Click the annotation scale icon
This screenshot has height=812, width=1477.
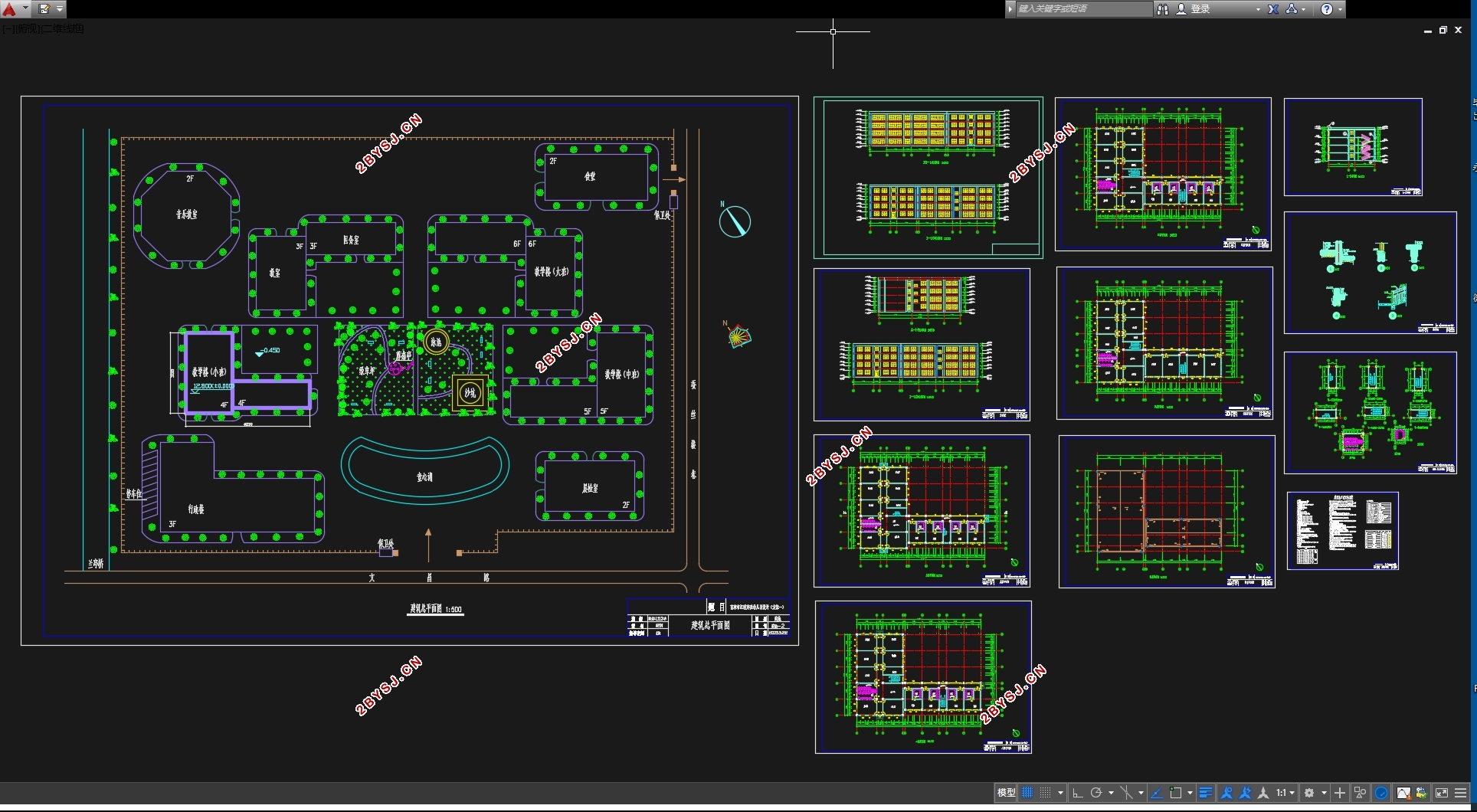pyautogui.click(x=1263, y=793)
